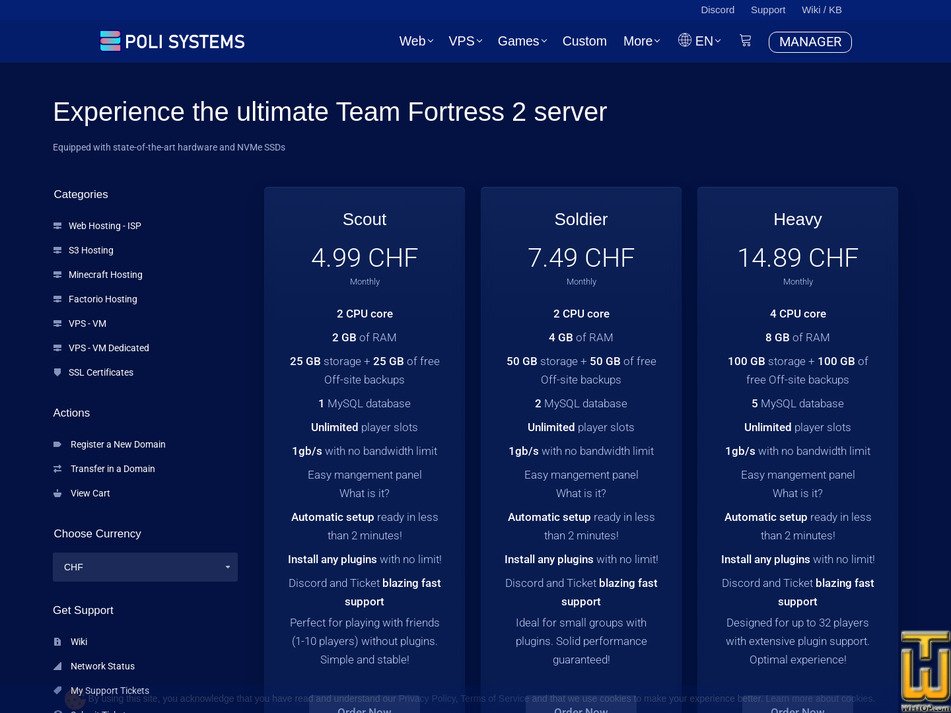Open Support link in top bar
951x713 pixels.
768,10
